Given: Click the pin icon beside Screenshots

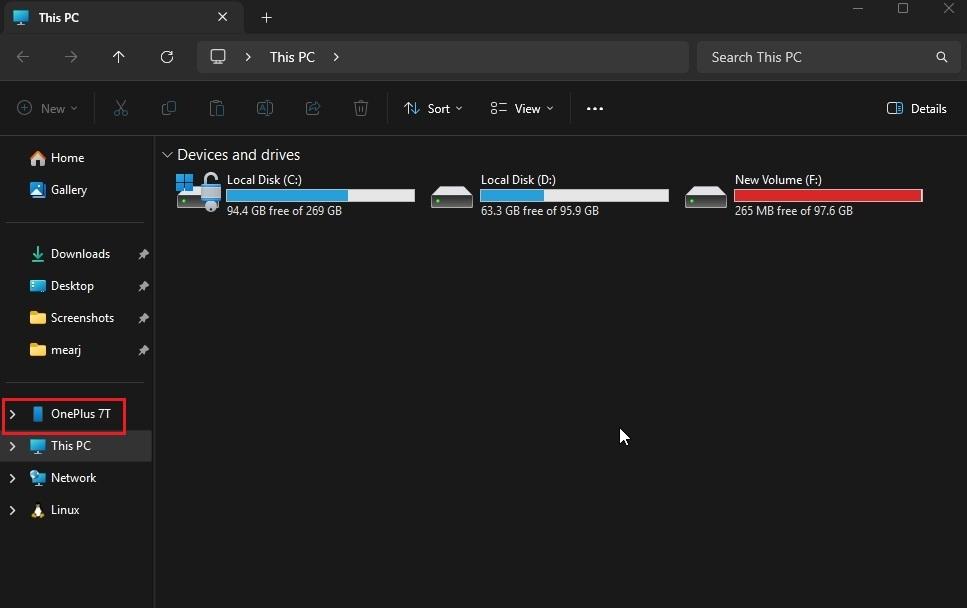Looking at the screenshot, I should (x=143, y=318).
